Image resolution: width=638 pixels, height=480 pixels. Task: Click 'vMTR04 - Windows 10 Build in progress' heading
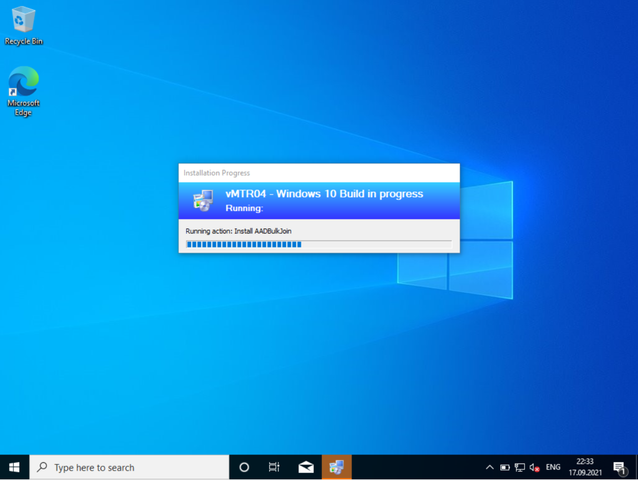[324, 194]
